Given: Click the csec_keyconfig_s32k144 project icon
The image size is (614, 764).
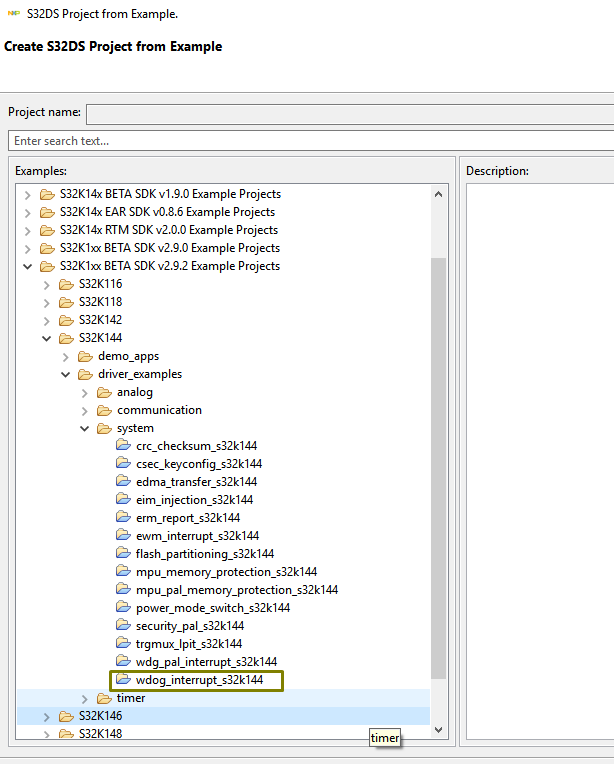Looking at the screenshot, I should (123, 463).
